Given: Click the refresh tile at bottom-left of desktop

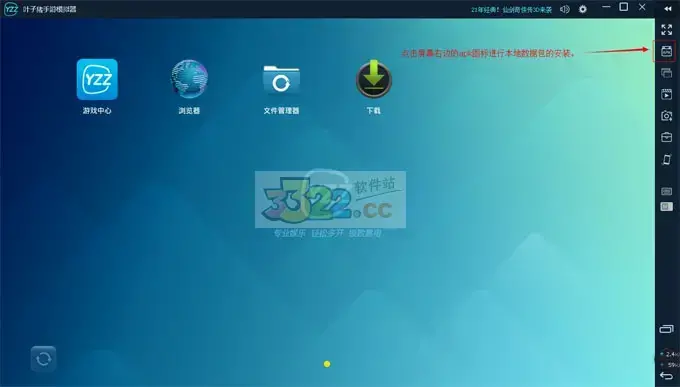Looking at the screenshot, I should [x=43, y=359].
